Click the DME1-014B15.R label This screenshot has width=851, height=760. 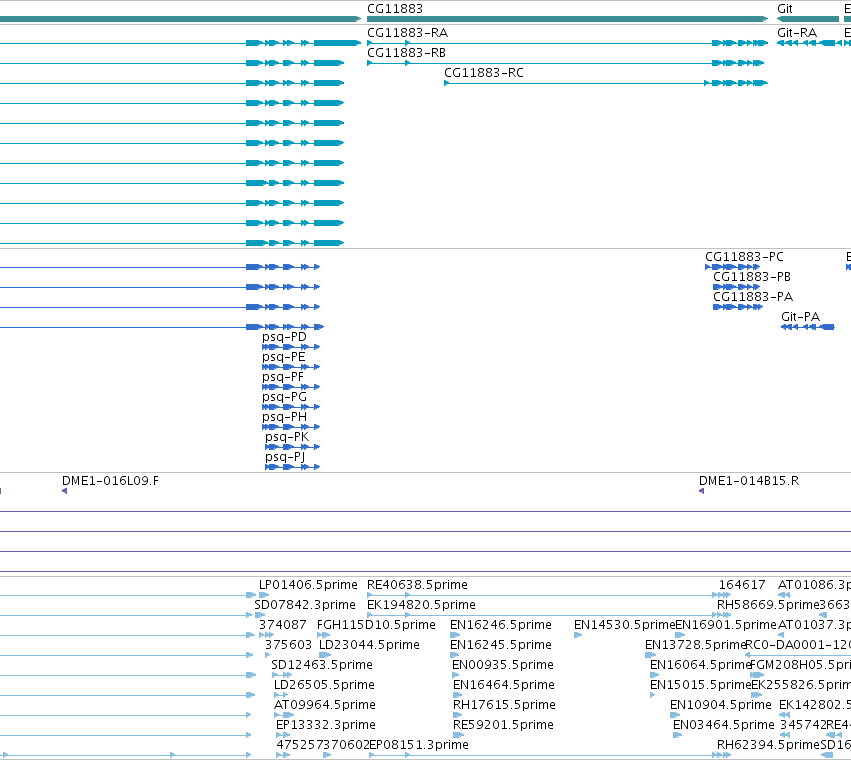(748, 481)
